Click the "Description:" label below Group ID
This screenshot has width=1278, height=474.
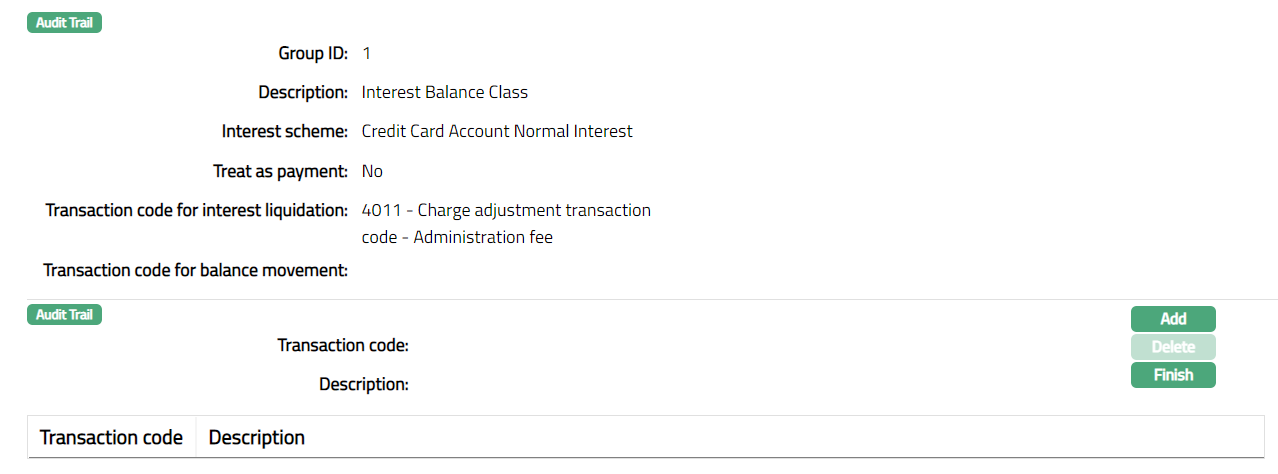point(303,92)
